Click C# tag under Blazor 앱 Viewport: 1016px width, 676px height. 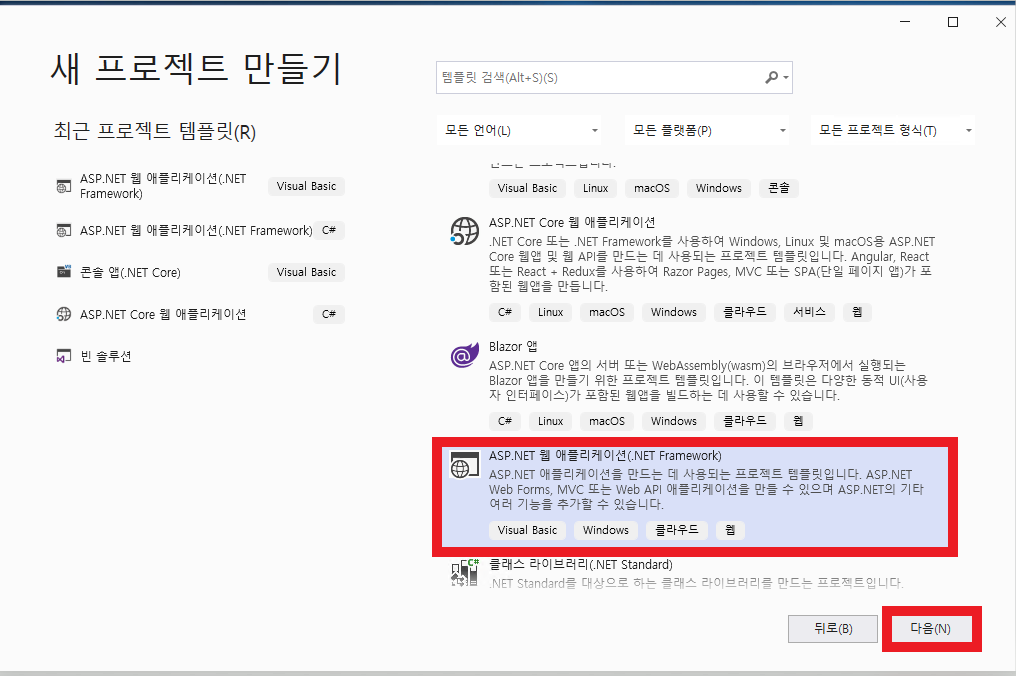click(x=505, y=421)
